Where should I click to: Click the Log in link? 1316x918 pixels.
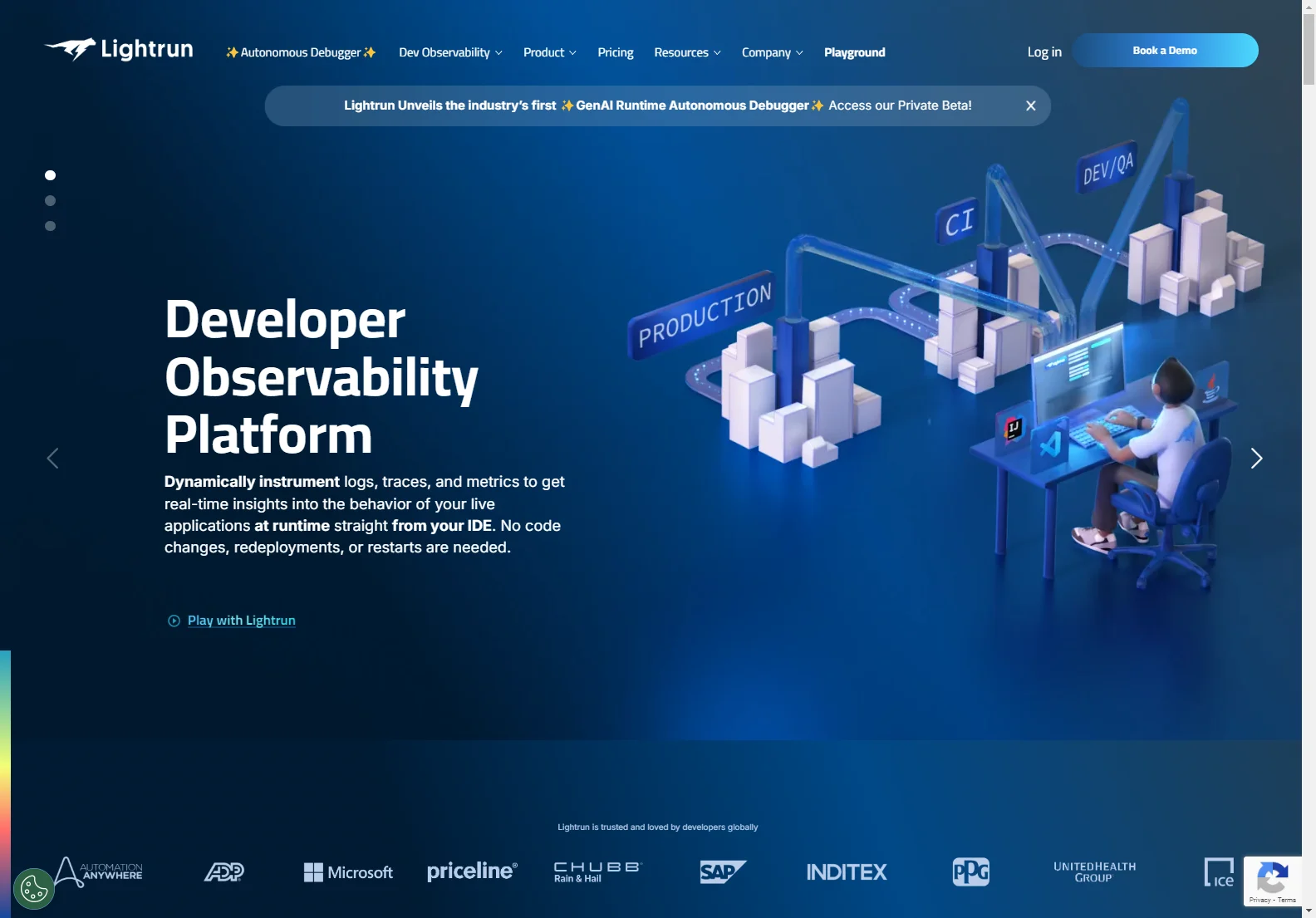coord(1044,52)
